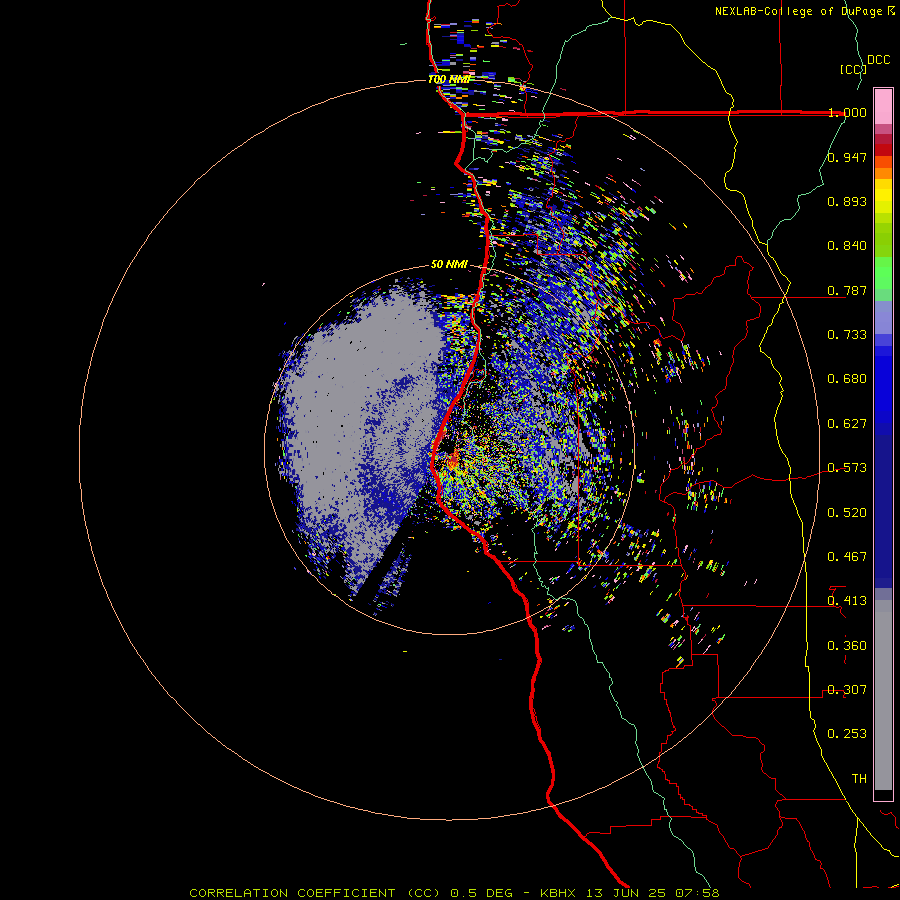This screenshot has width=900, height=900.
Task: Click the TH threshold label
Action: coord(859,779)
